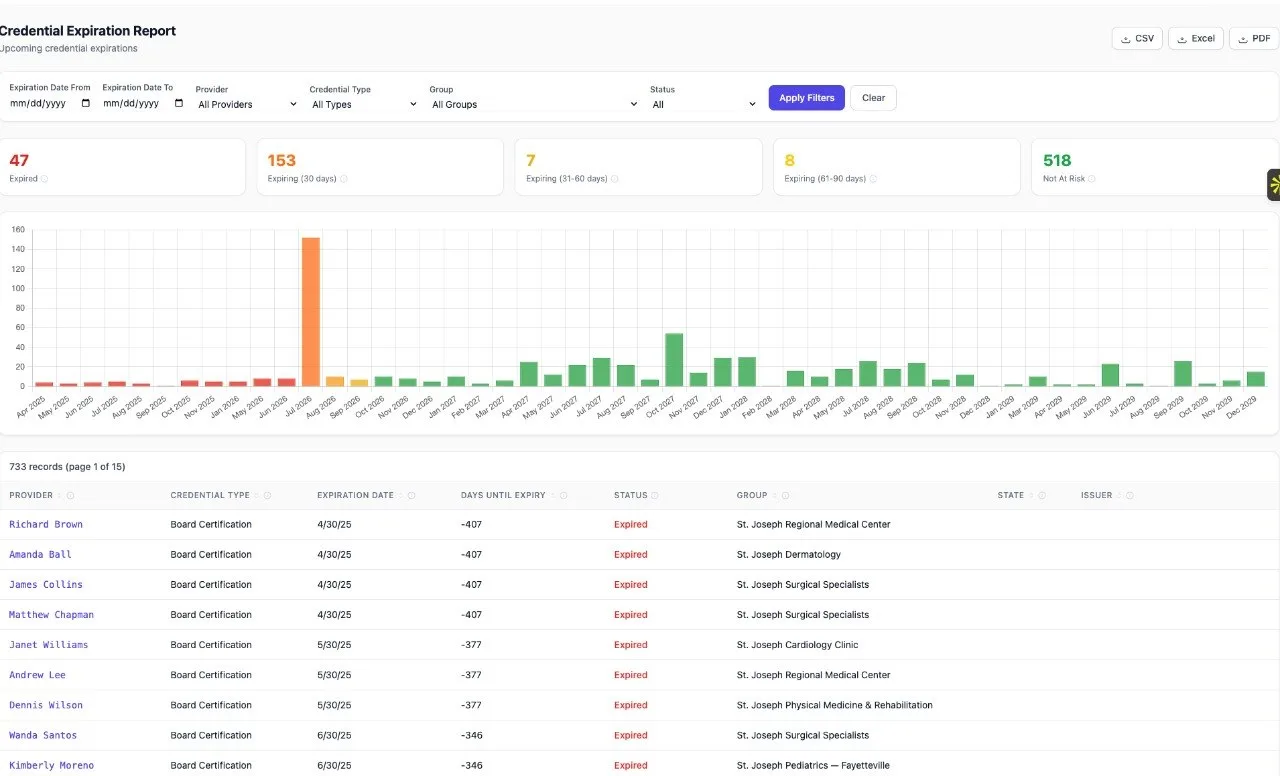Open the Group filter dropdown

(x=534, y=104)
